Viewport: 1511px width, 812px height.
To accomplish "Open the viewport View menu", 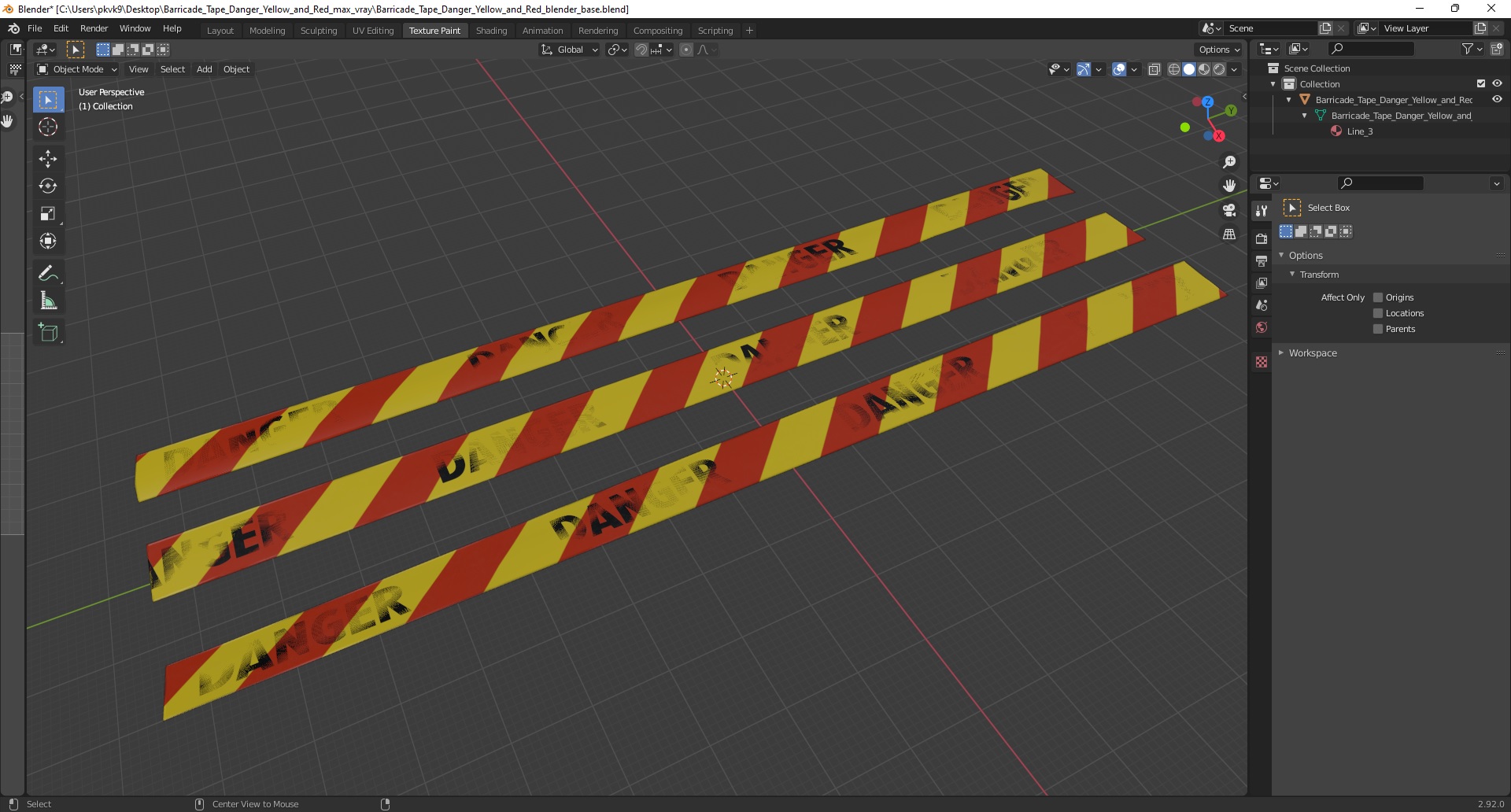I will point(139,69).
